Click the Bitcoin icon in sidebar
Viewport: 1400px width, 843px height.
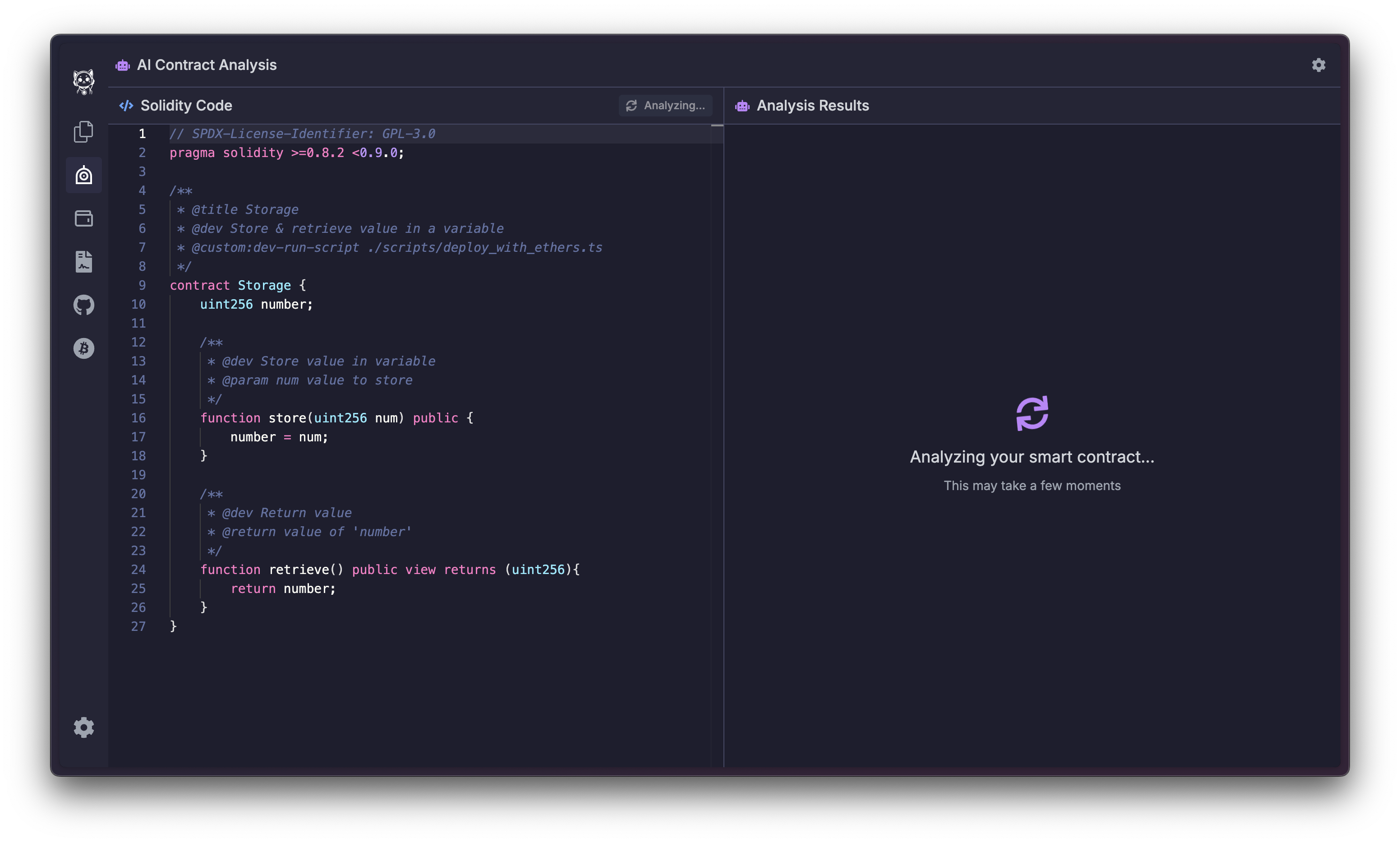[x=83, y=348]
